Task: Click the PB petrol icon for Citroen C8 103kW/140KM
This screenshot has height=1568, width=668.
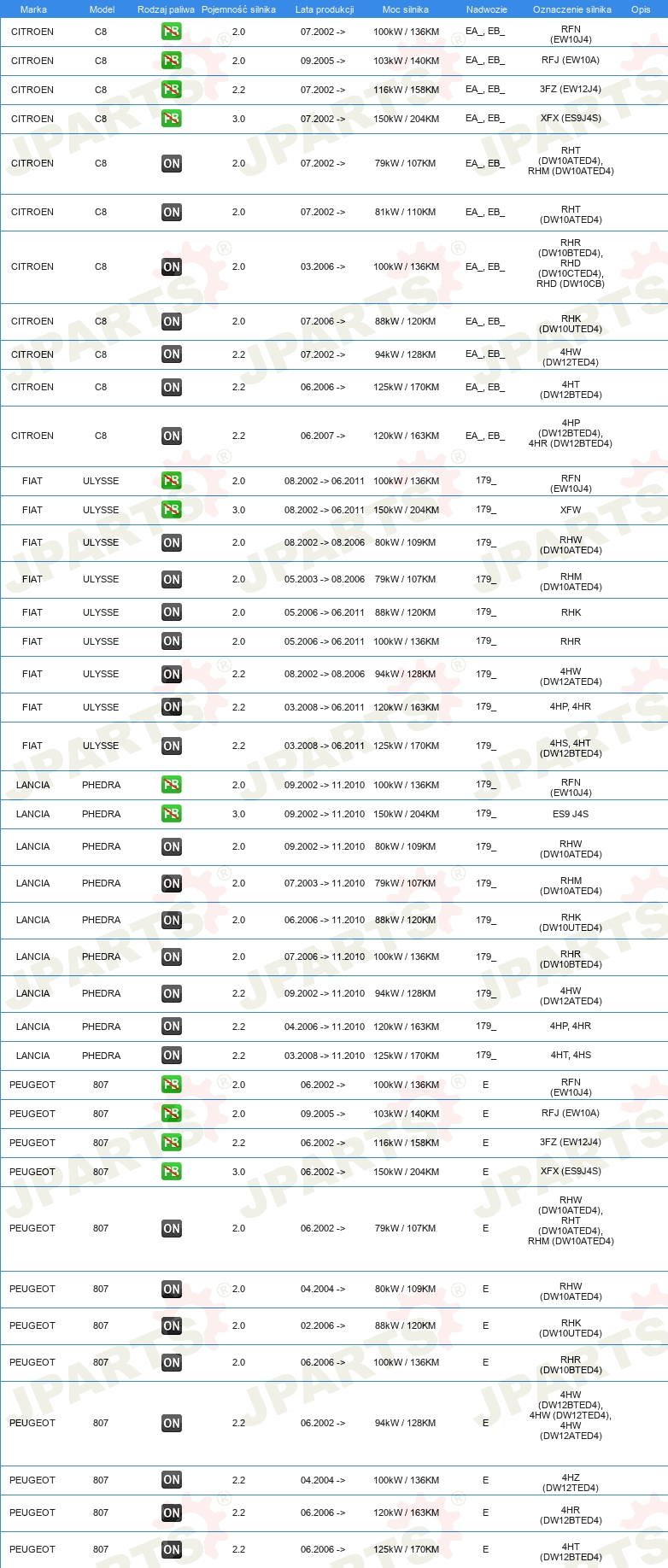Action: click(x=172, y=61)
